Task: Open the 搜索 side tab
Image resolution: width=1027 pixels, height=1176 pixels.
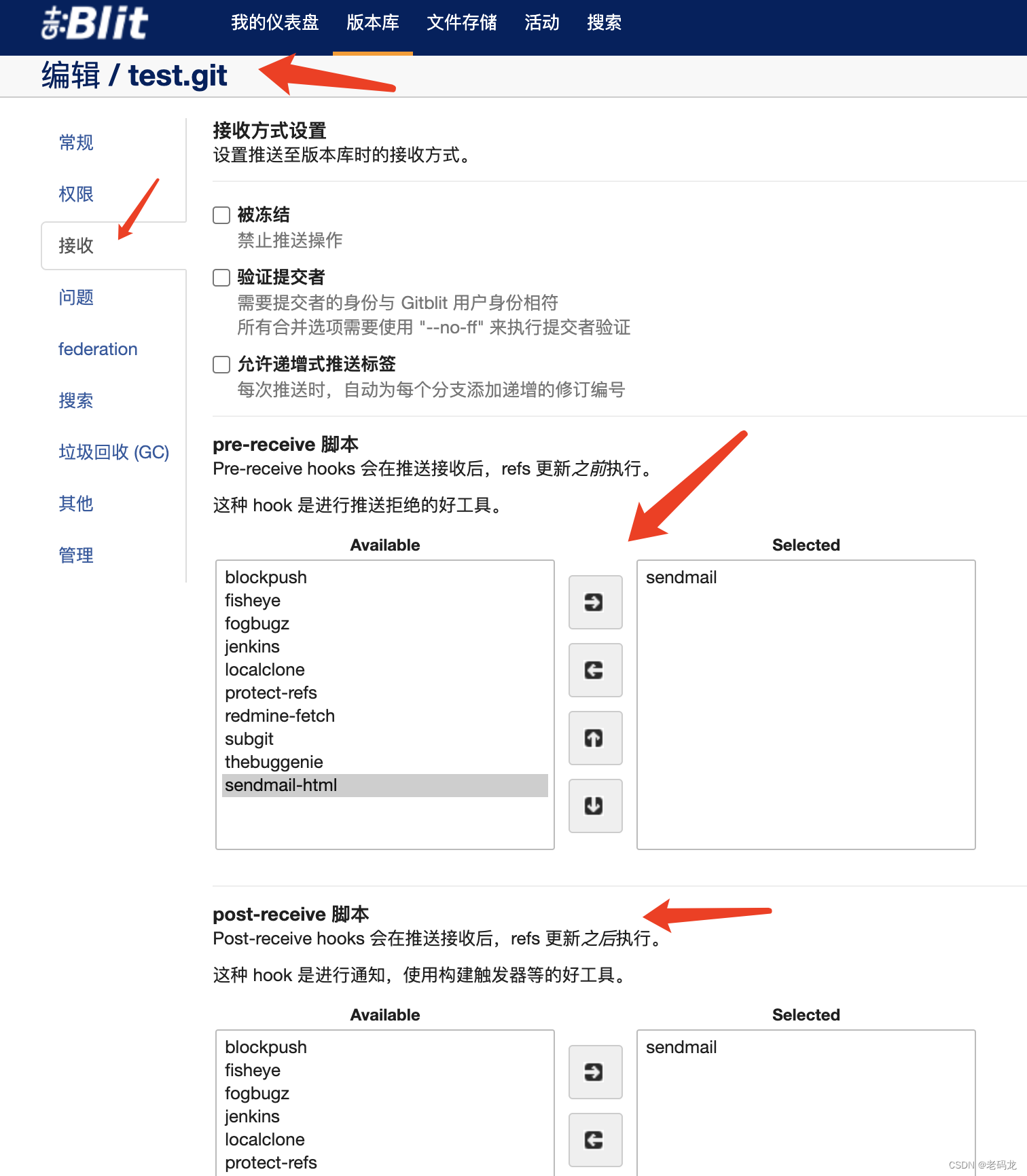Action: coord(76,401)
